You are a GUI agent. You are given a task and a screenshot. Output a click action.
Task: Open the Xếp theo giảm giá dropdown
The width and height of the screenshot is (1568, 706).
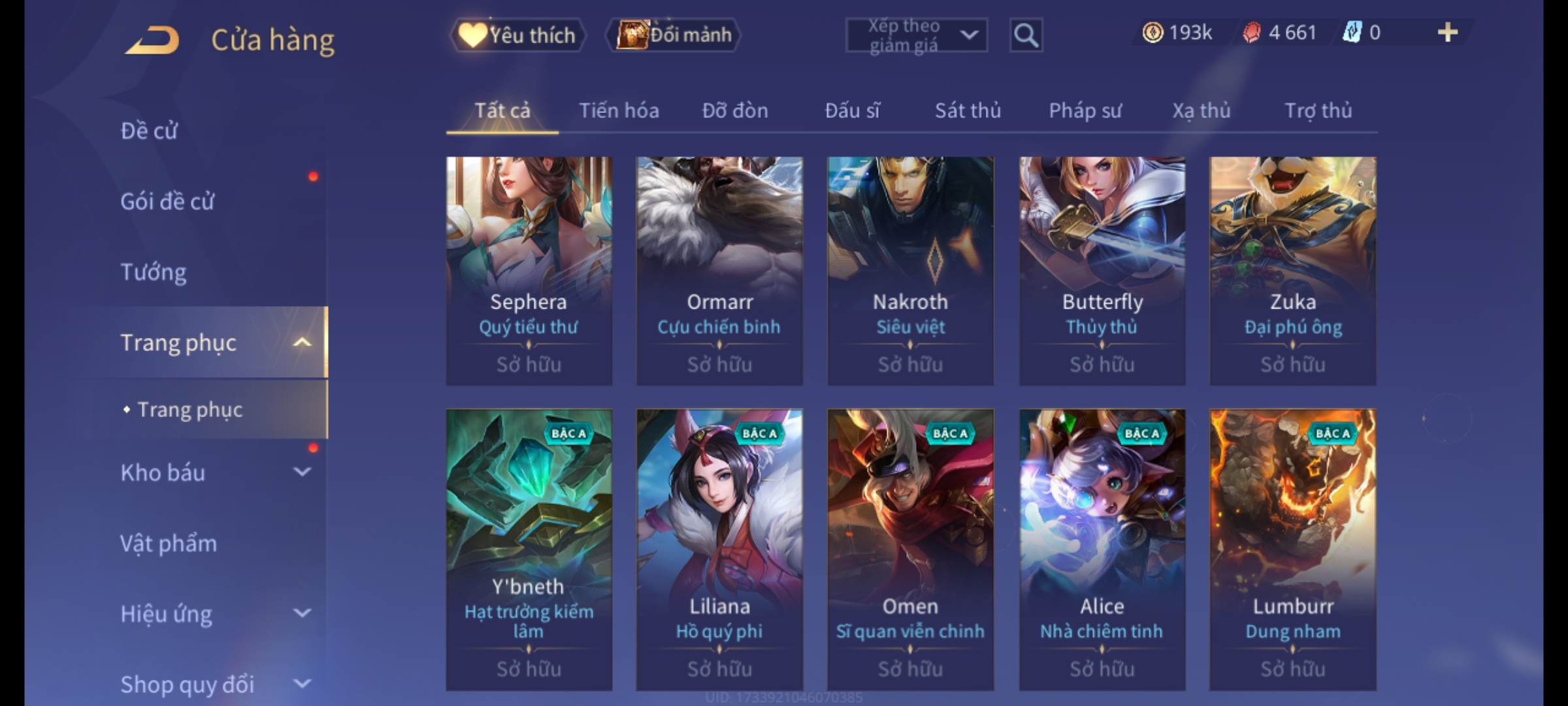point(916,35)
